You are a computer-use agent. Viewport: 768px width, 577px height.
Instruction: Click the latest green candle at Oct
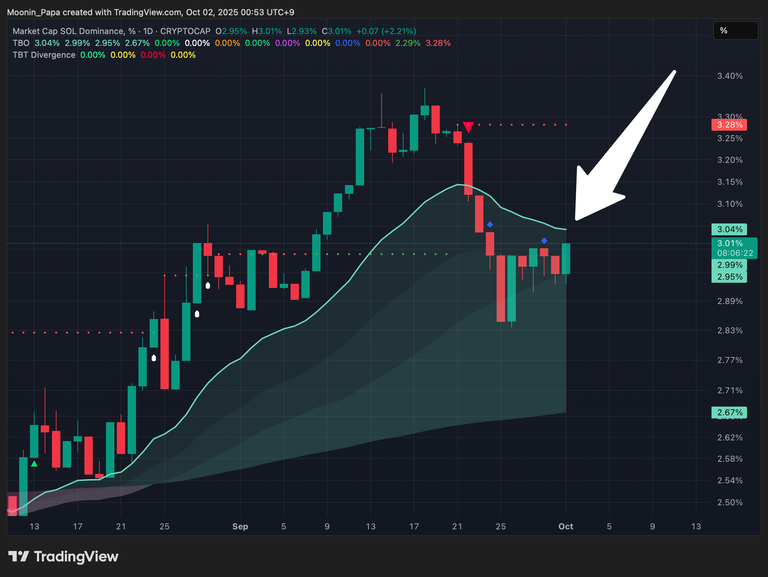coord(566,259)
